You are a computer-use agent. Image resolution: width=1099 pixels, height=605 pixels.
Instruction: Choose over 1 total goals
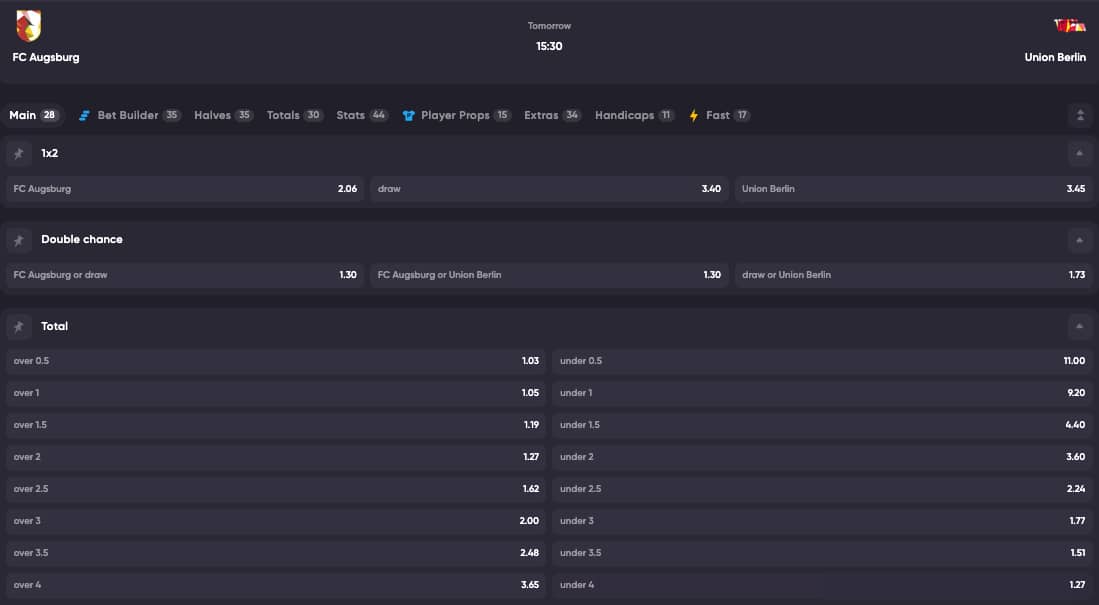276,393
